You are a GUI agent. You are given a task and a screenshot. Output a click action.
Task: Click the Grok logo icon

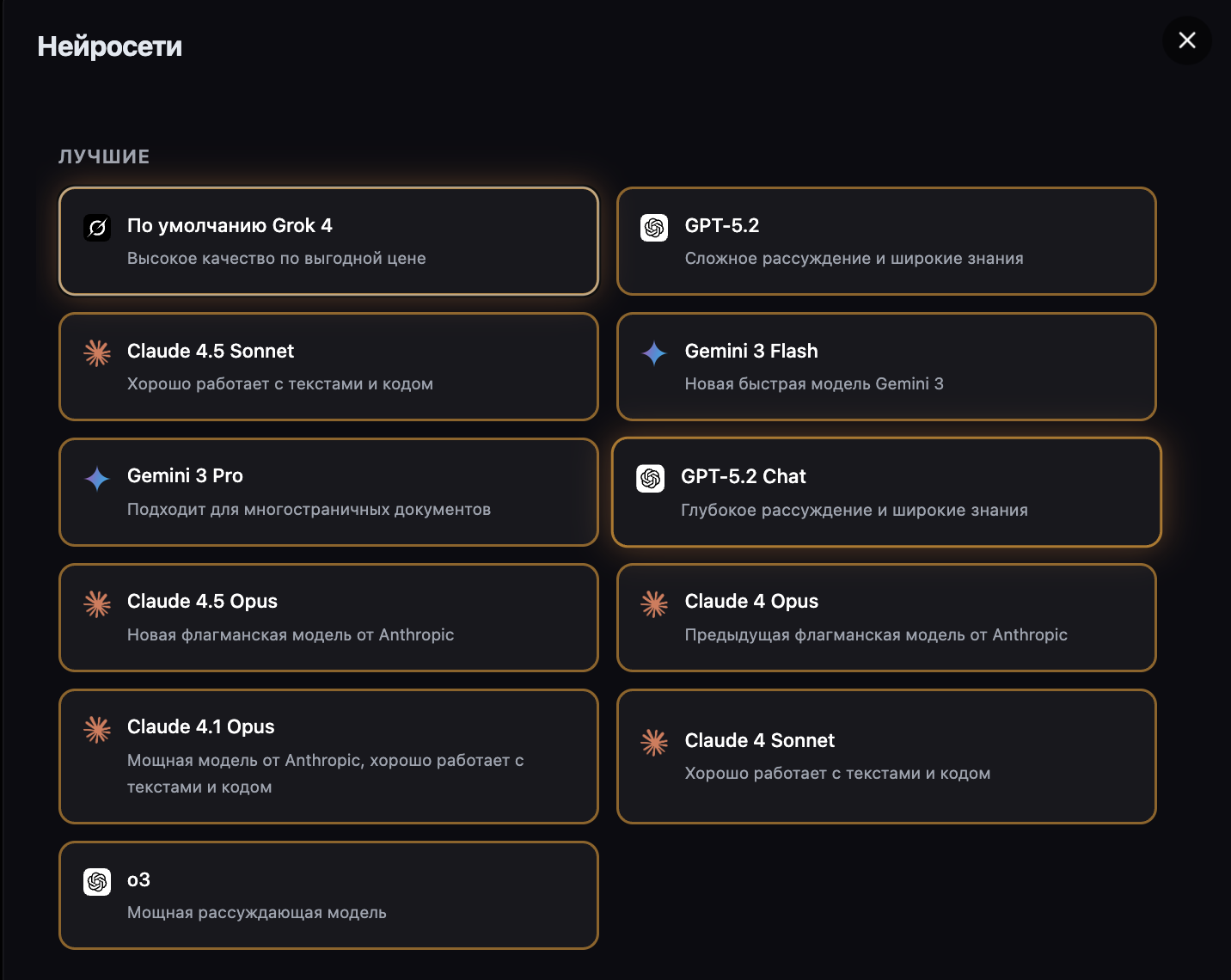(x=97, y=228)
